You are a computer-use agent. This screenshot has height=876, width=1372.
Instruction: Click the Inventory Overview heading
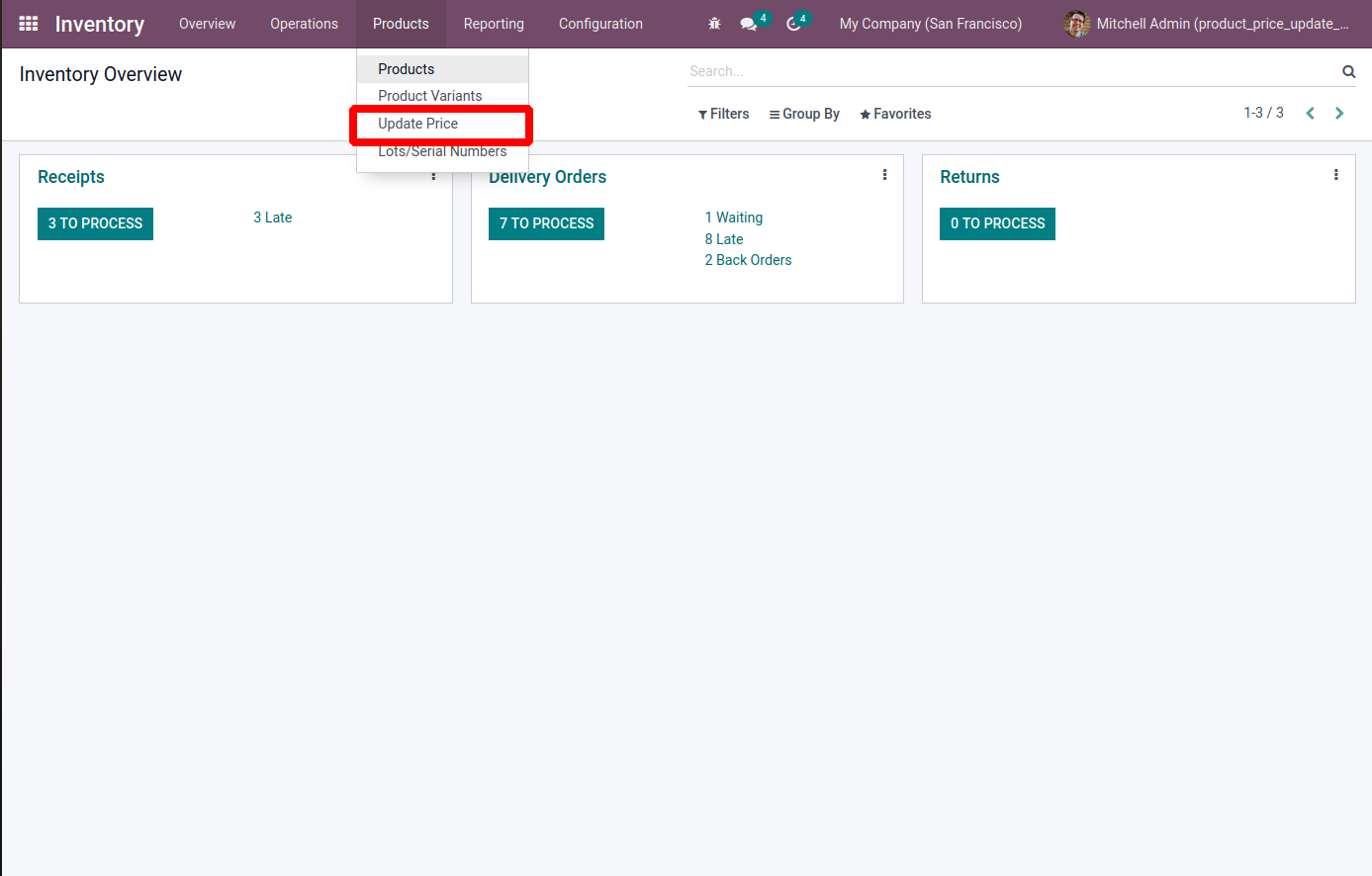(101, 74)
